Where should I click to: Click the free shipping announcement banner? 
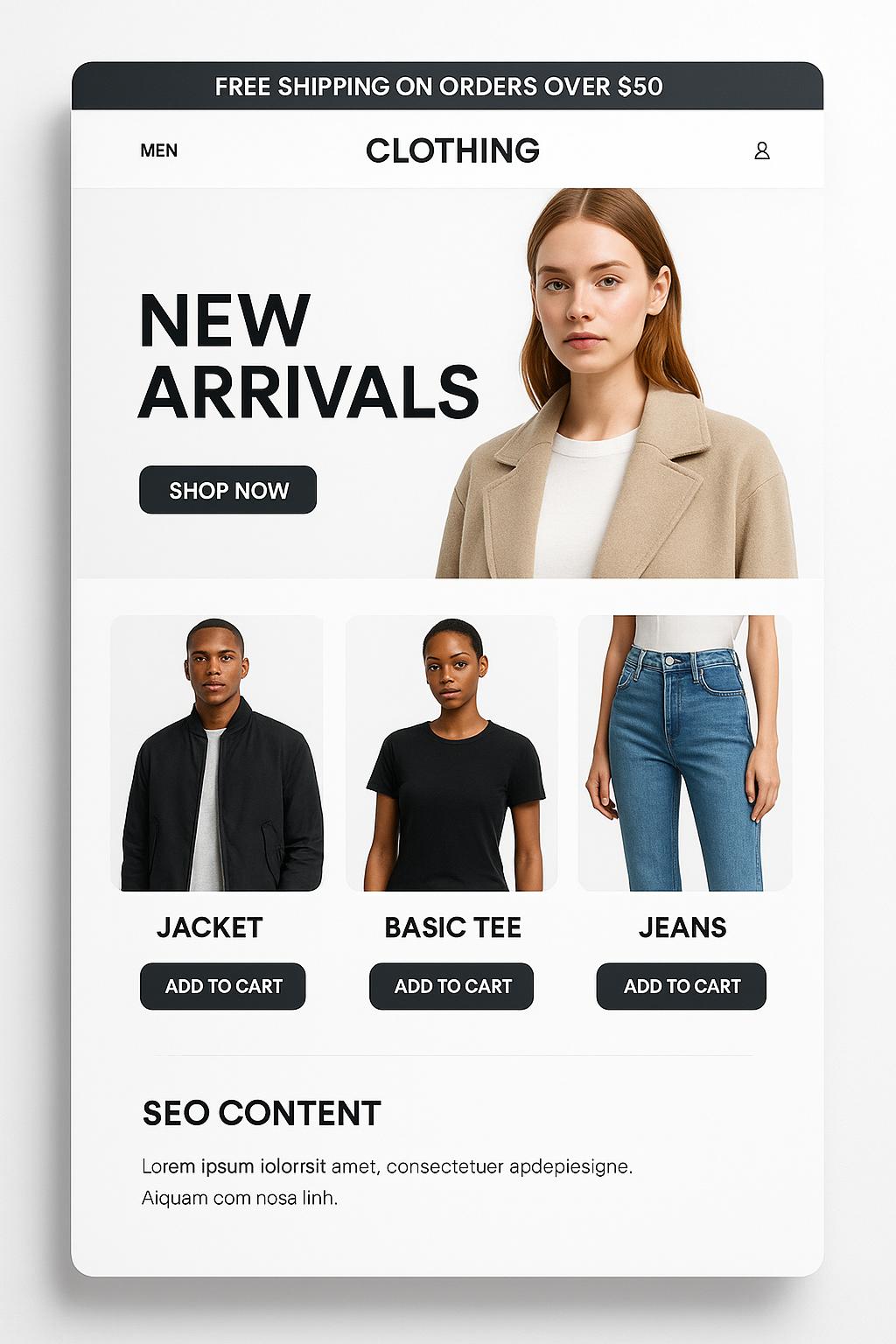tap(447, 86)
